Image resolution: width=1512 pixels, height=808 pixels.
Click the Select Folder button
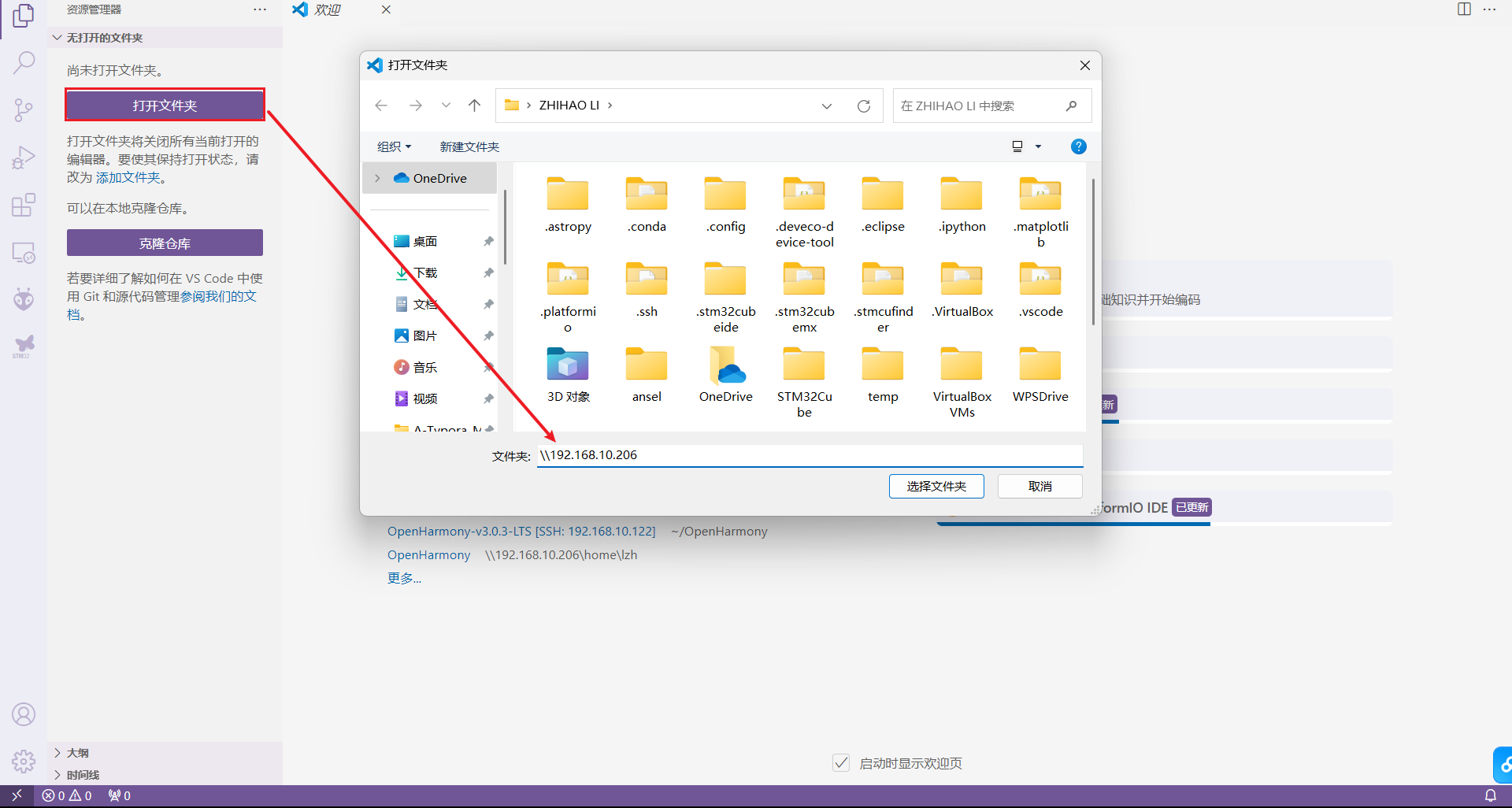click(x=936, y=487)
